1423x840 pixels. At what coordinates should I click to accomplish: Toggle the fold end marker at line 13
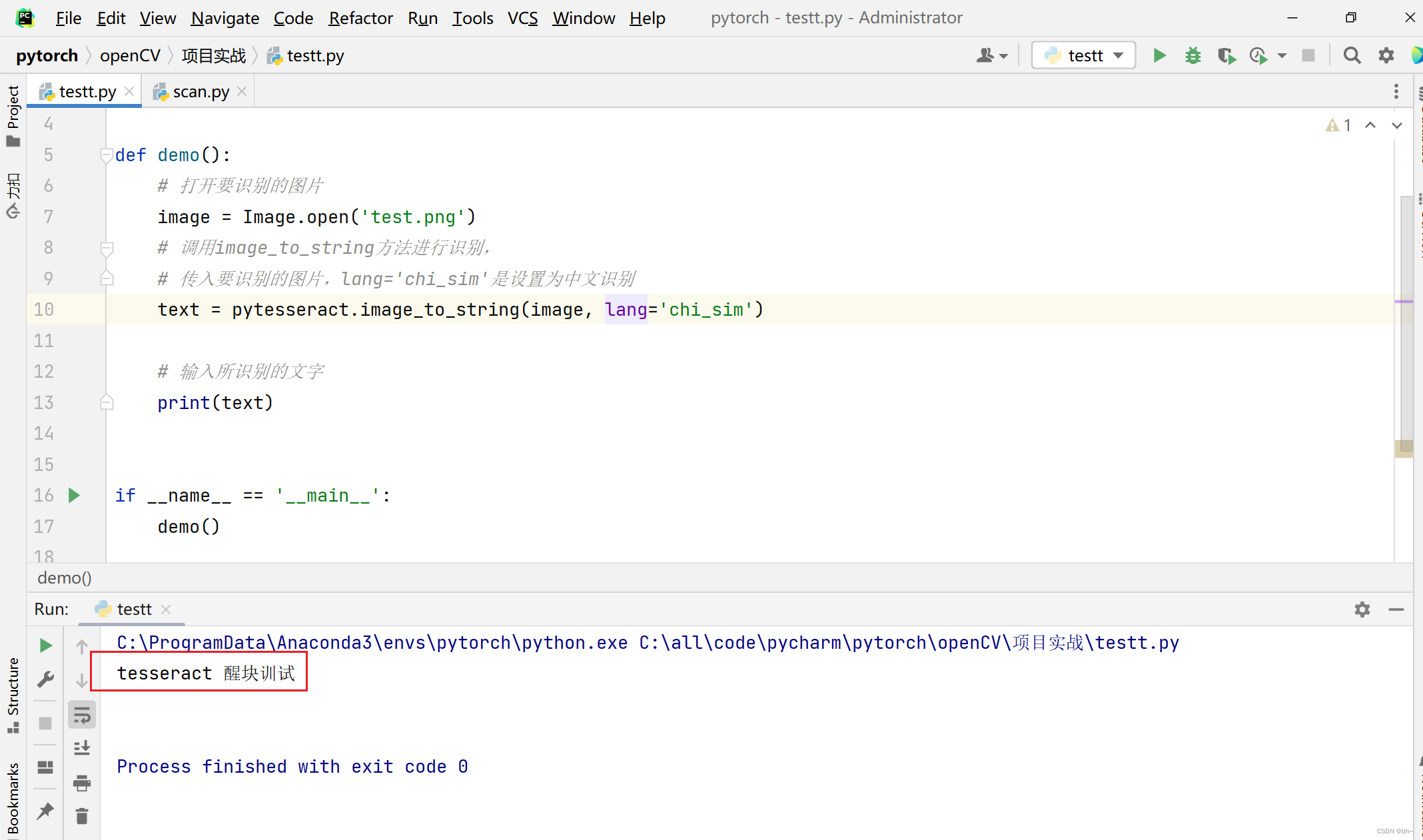pyautogui.click(x=107, y=402)
